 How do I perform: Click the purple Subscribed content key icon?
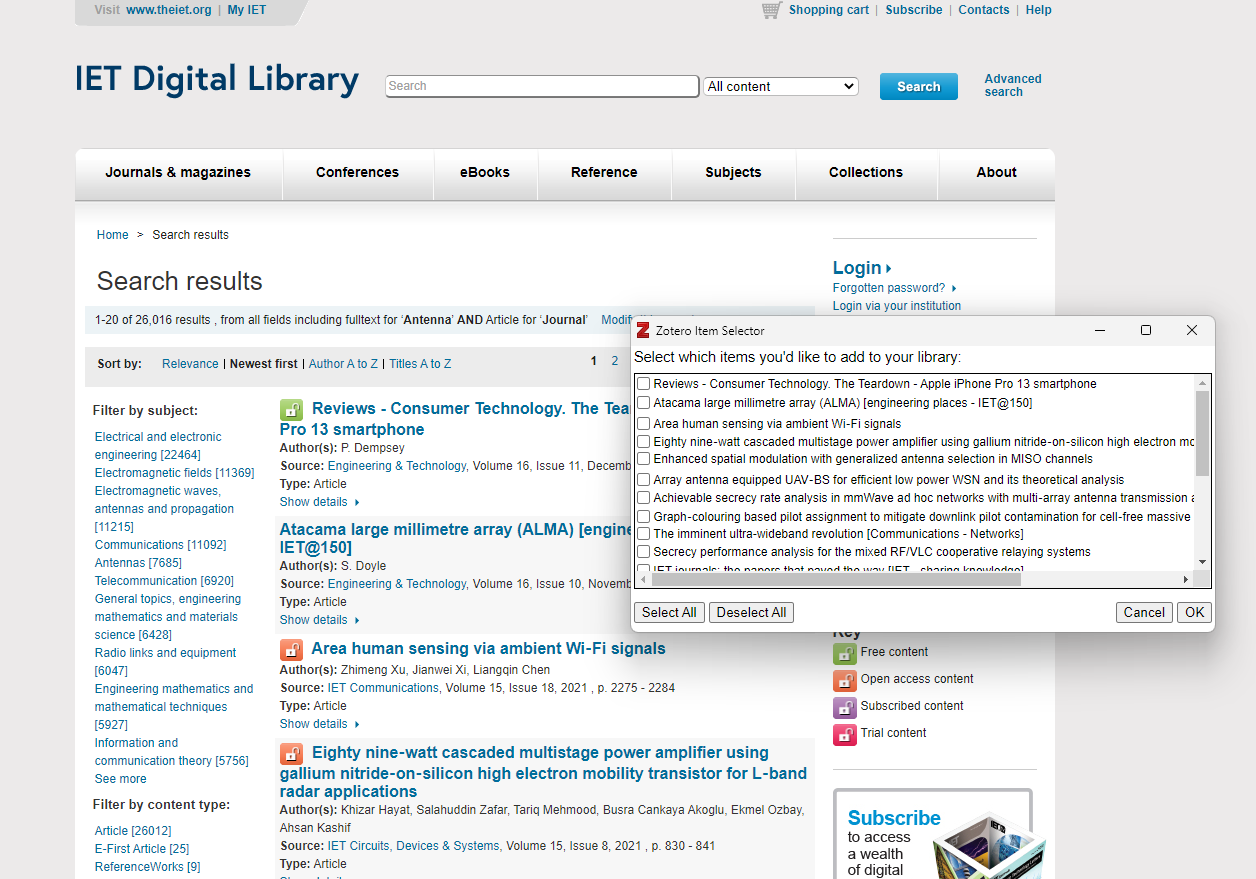(845, 708)
